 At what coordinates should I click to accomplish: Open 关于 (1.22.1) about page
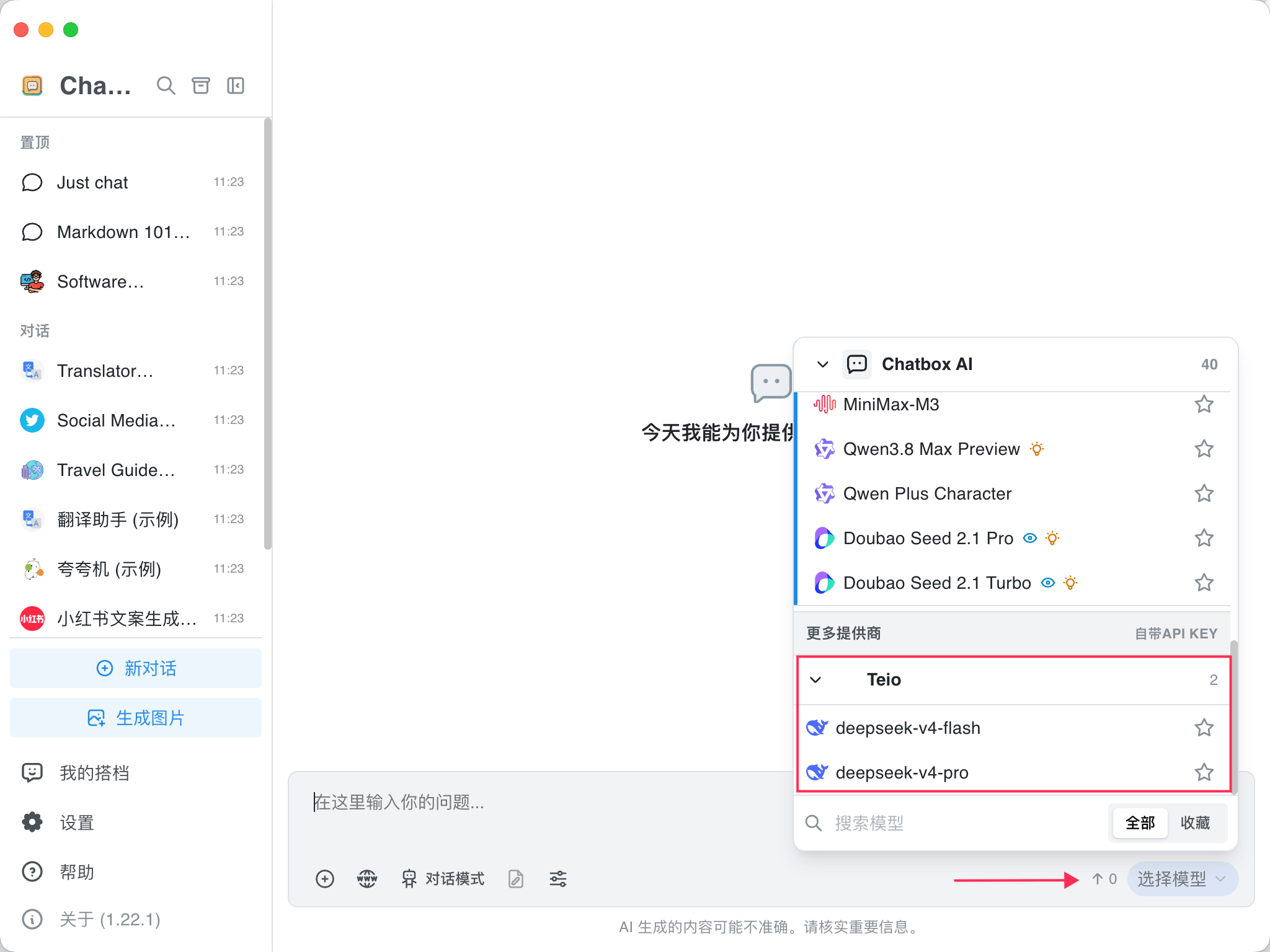(x=136, y=919)
